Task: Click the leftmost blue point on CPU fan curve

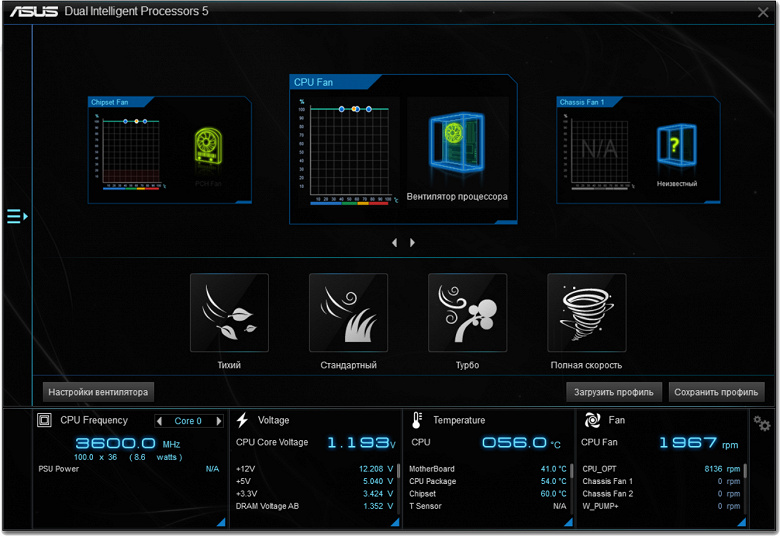Action: [341, 108]
